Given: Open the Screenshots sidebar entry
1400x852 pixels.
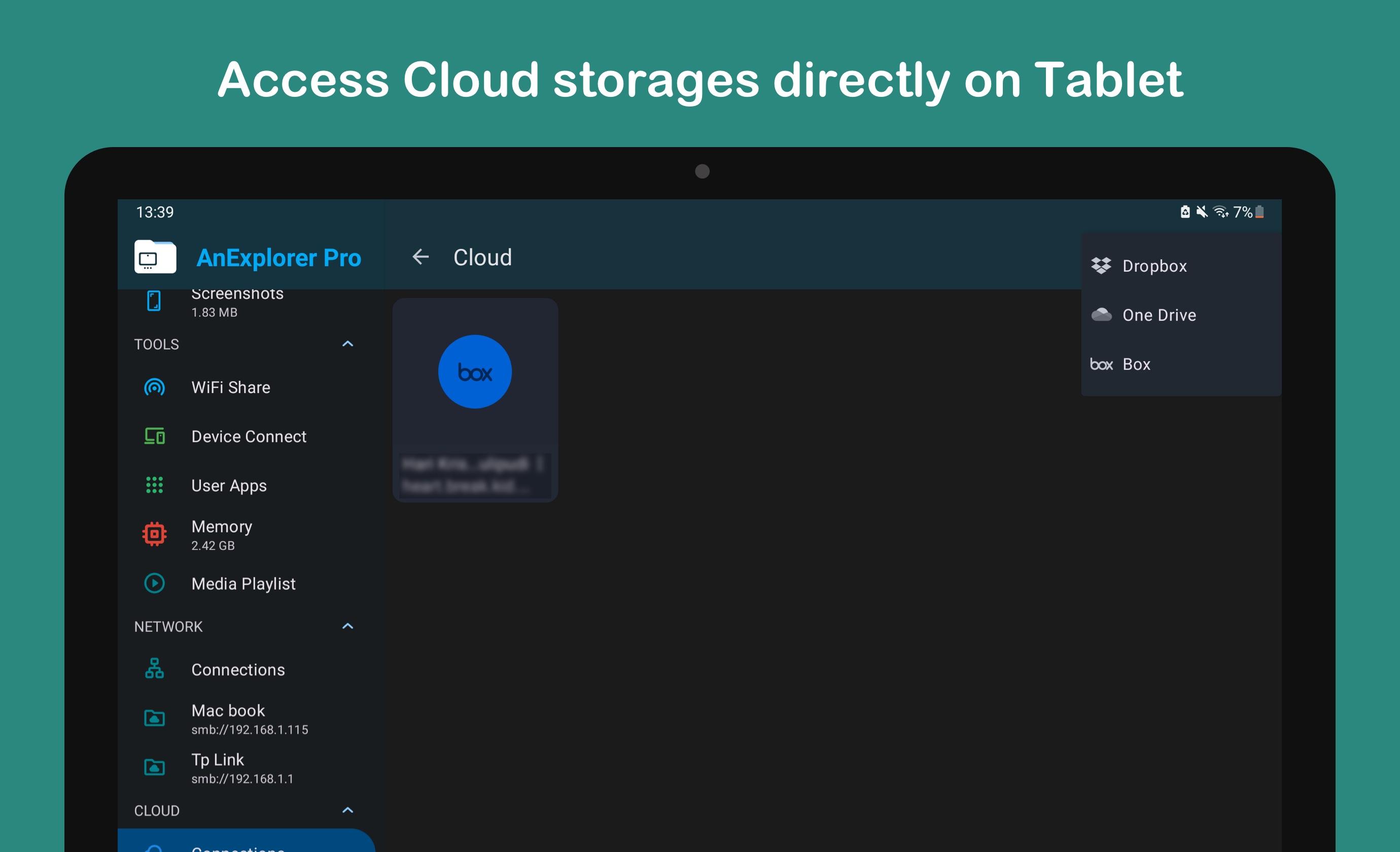Looking at the screenshot, I should point(236,302).
